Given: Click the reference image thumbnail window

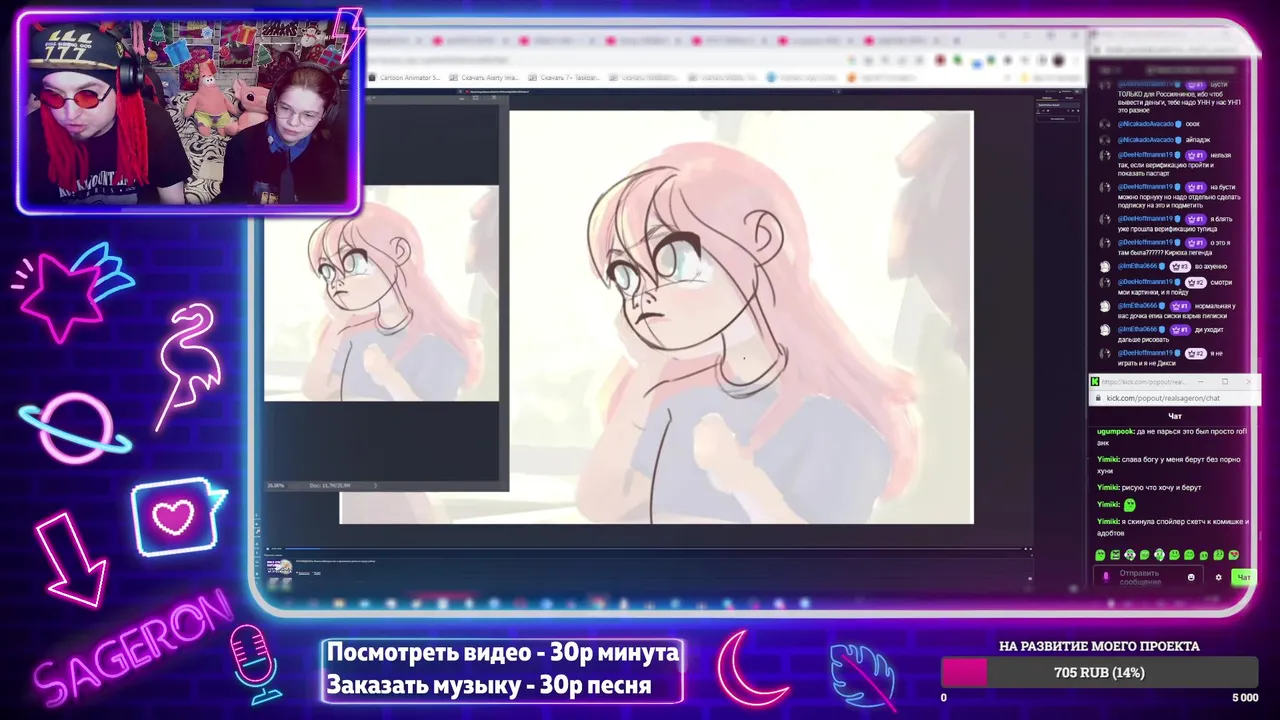Looking at the screenshot, I should point(381,293).
